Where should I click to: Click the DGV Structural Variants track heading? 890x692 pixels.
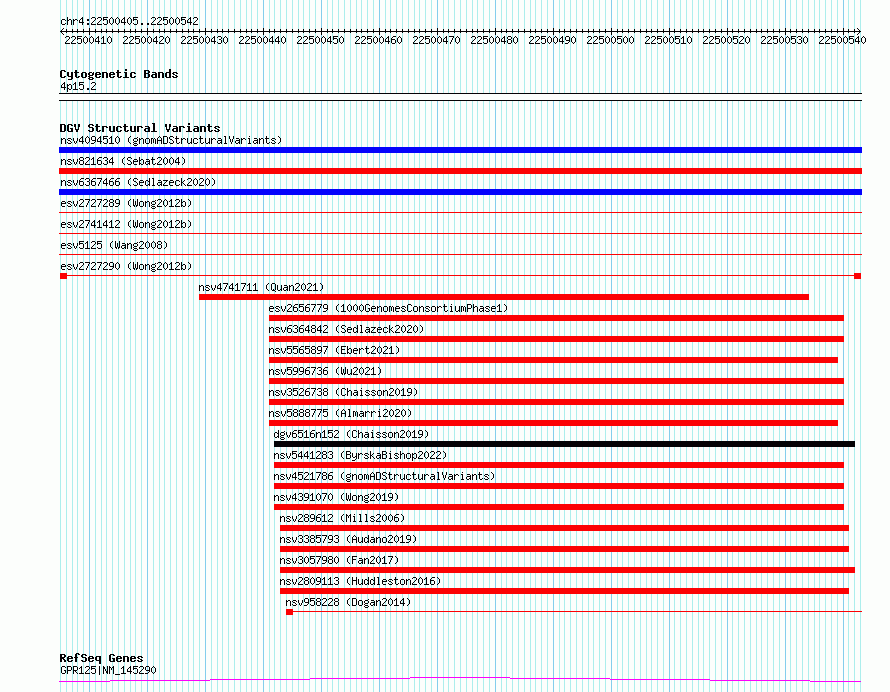pyautogui.click(x=140, y=128)
